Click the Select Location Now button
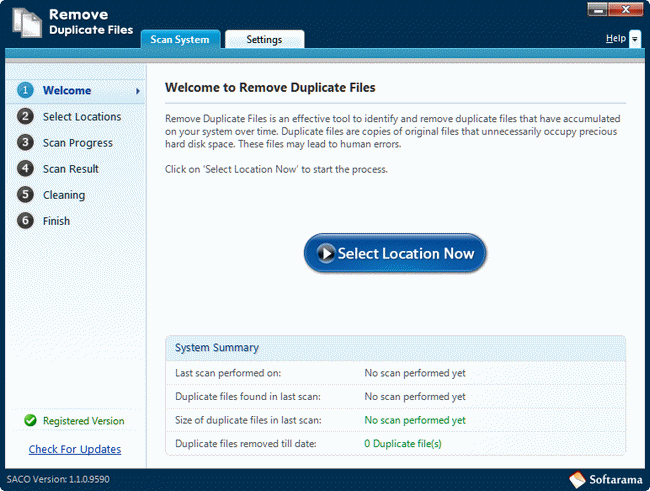The width and height of the screenshot is (650, 491). click(395, 253)
